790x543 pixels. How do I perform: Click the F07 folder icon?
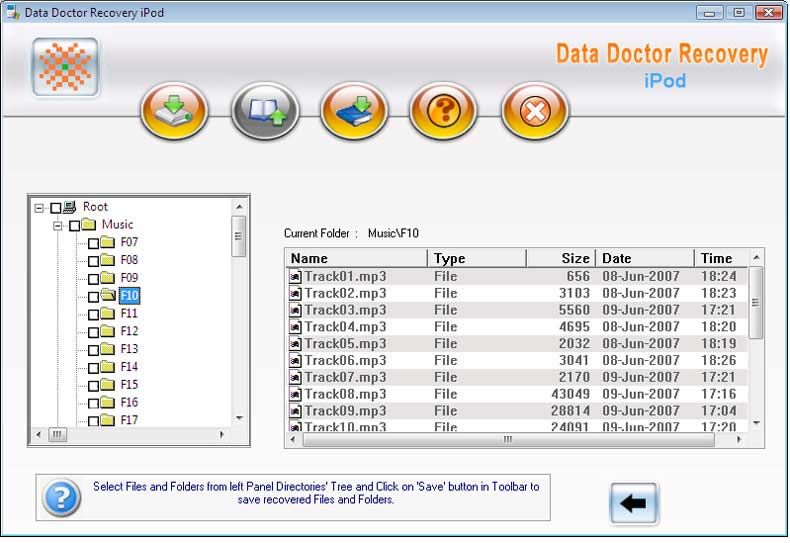pyautogui.click(x=107, y=242)
